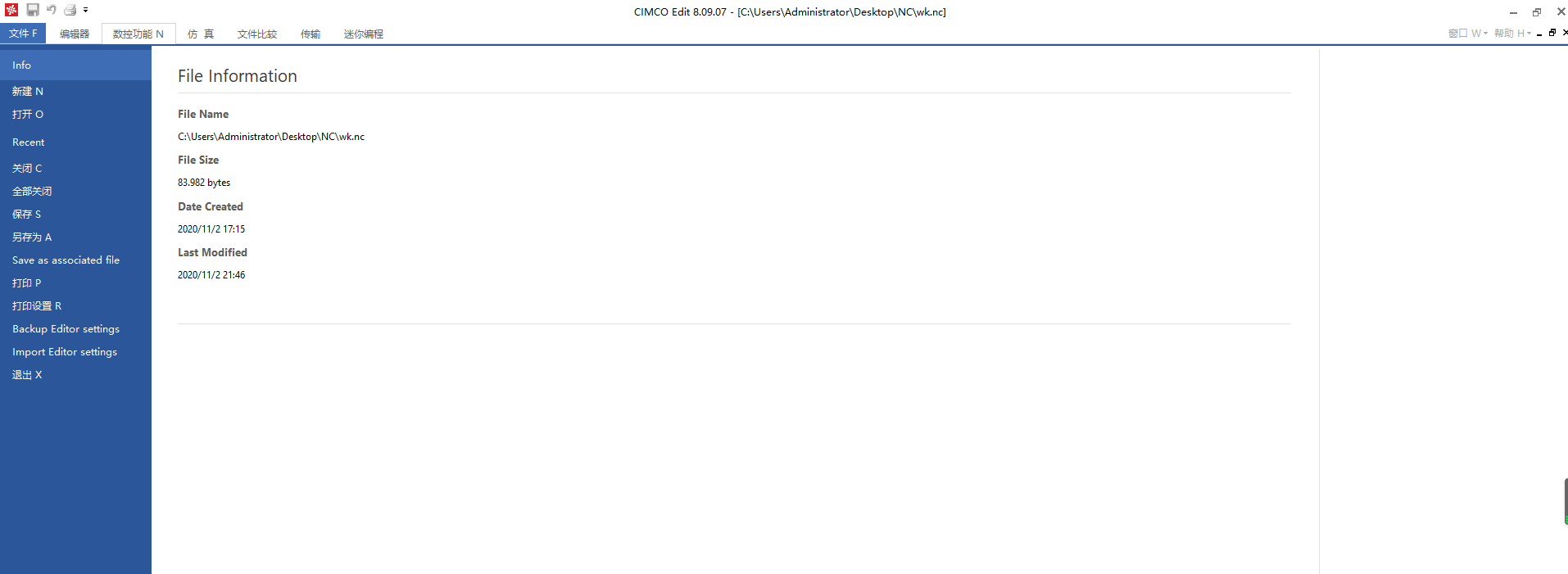This screenshot has width=1568, height=574.
Task: Switch to the 数控功能 N tab
Action: tap(138, 34)
